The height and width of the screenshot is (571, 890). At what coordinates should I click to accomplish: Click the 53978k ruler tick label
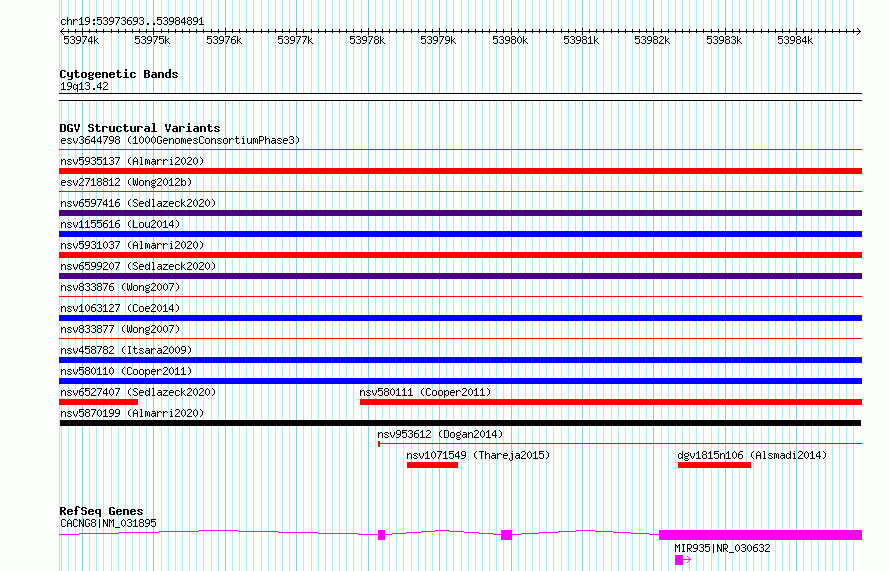[367, 40]
